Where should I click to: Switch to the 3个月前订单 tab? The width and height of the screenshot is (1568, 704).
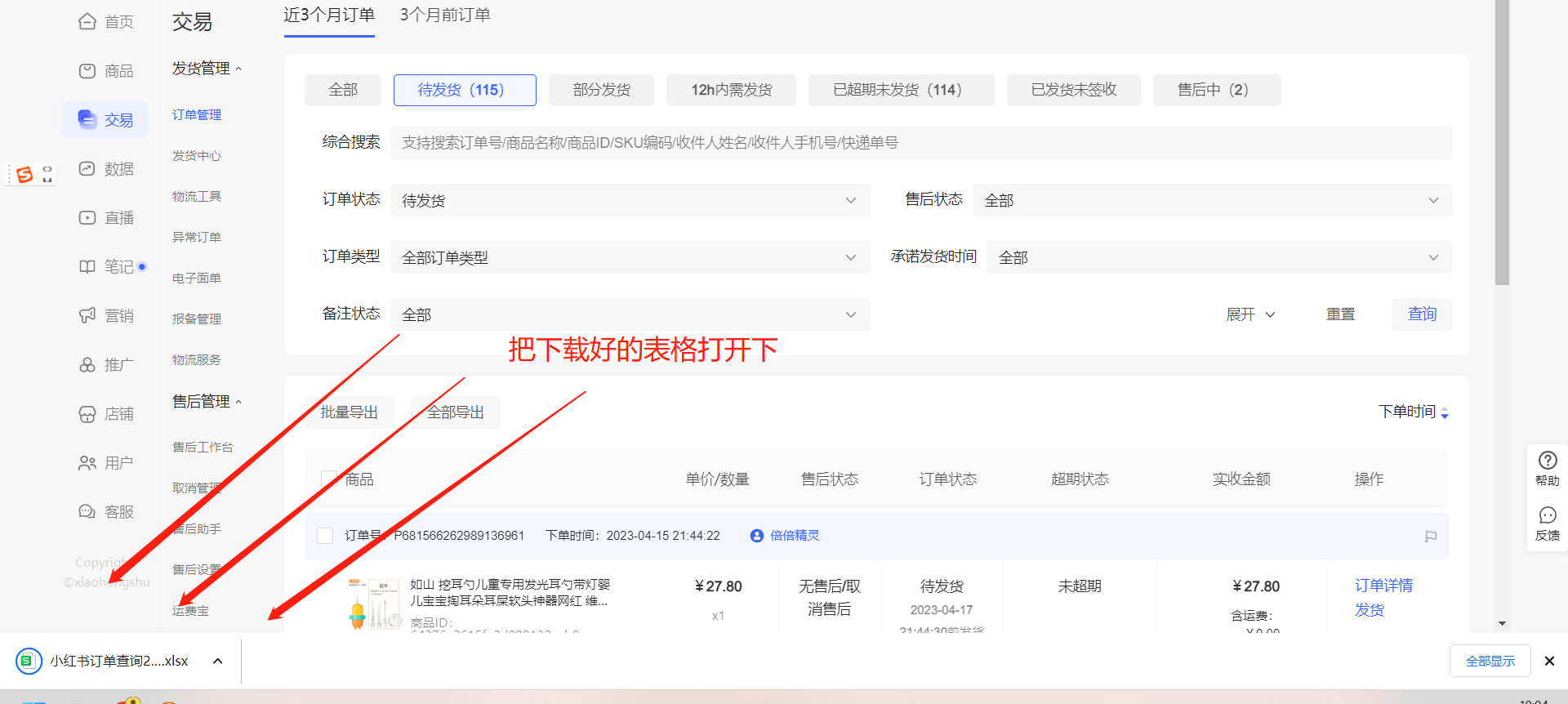click(x=445, y=16)
